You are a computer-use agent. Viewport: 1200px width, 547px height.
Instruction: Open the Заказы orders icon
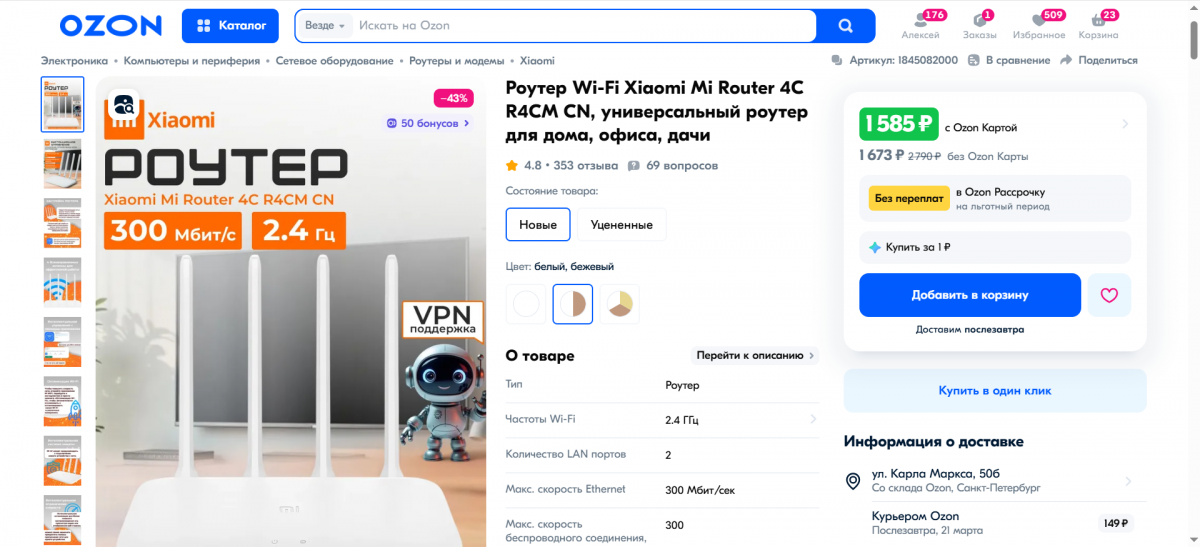click(980, 19)
